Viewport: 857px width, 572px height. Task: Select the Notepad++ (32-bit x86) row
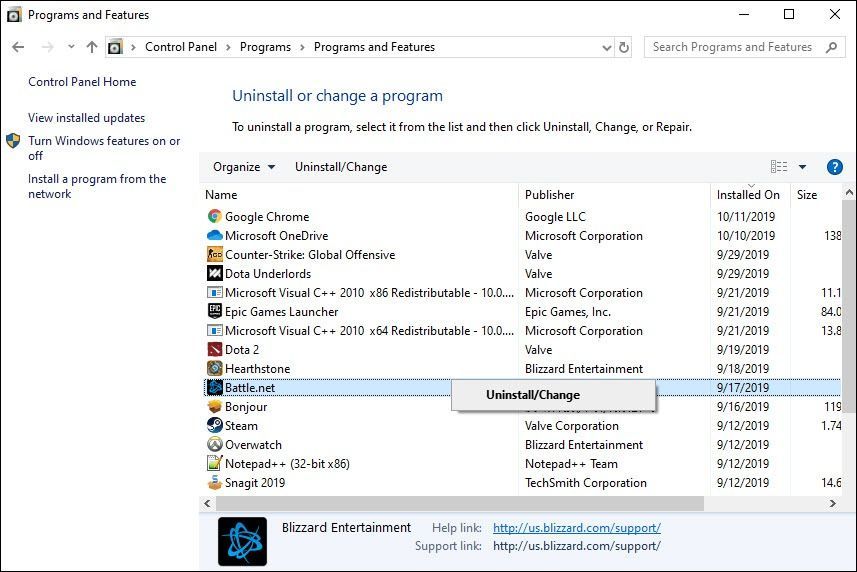click(287, 464)
